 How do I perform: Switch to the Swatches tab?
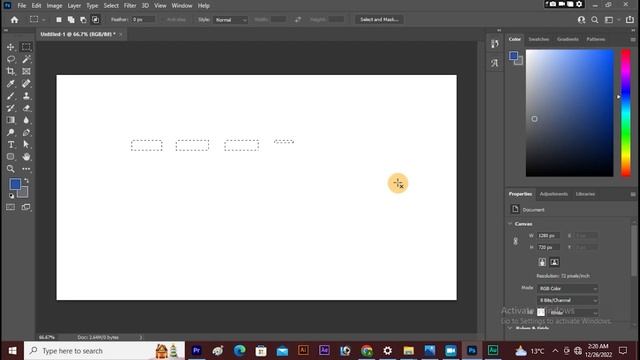click(539, 39)
